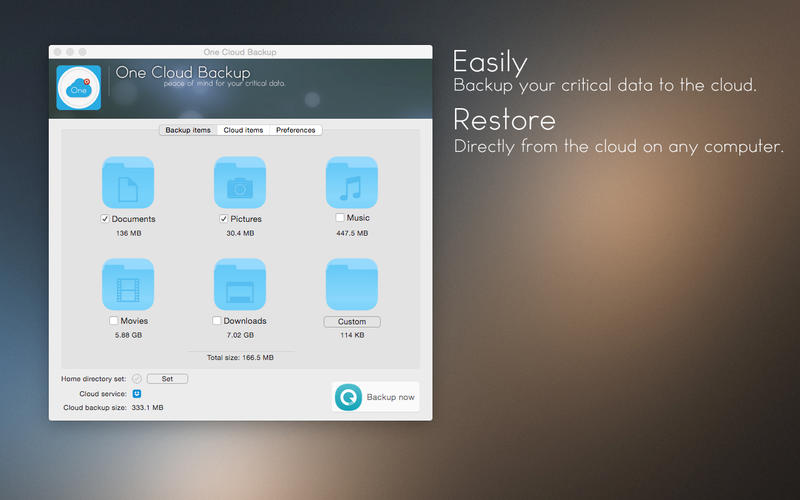This screenshot has height=500, width=800.
Task: Switch to the Cloud items tab
Action: pos(243,130)
